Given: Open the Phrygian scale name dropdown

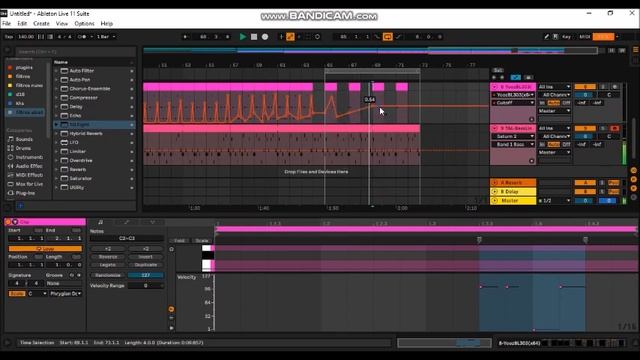Looking at the screenshot, I should tap(66, 293).
